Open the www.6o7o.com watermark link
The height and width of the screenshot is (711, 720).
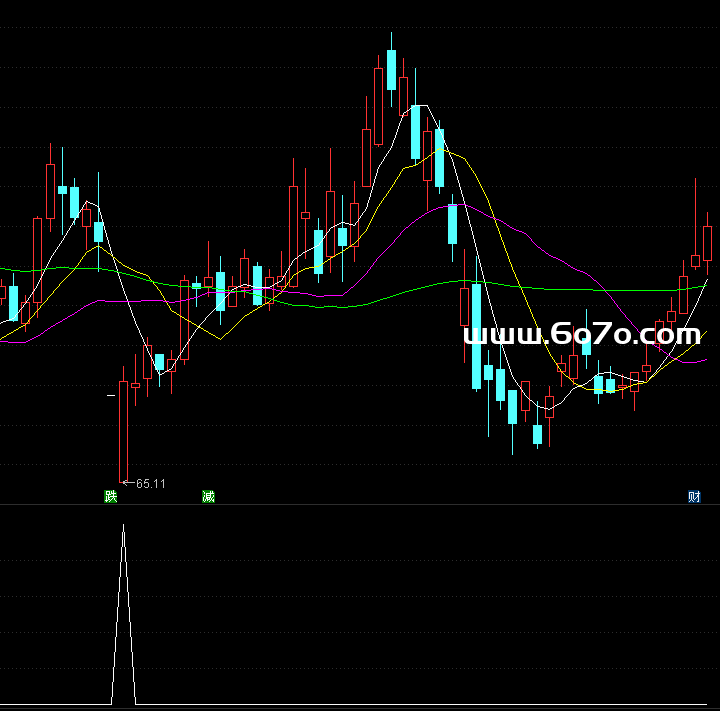click(582, 335)
